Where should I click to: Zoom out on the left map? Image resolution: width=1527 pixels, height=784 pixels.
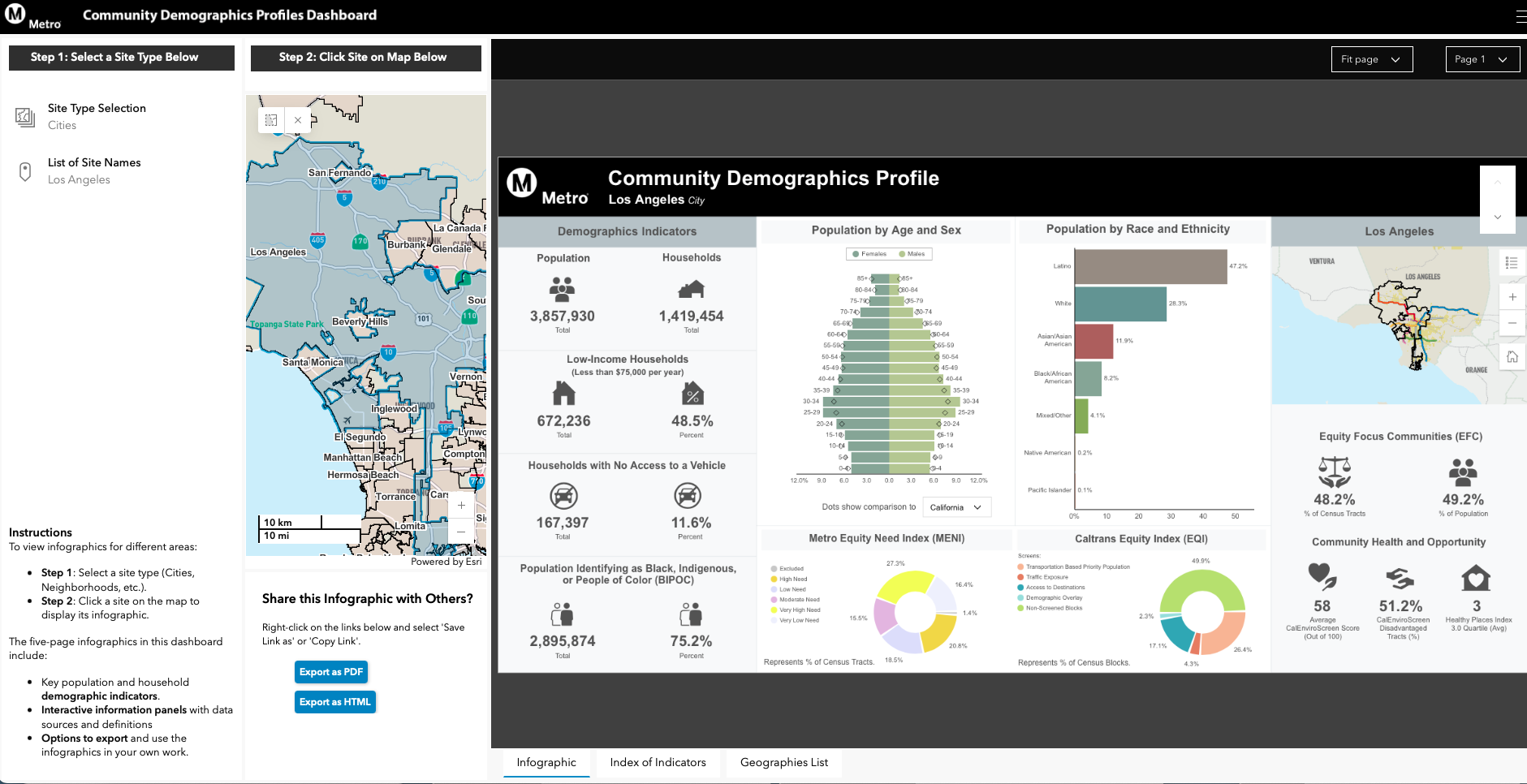[x=461, y=532]
